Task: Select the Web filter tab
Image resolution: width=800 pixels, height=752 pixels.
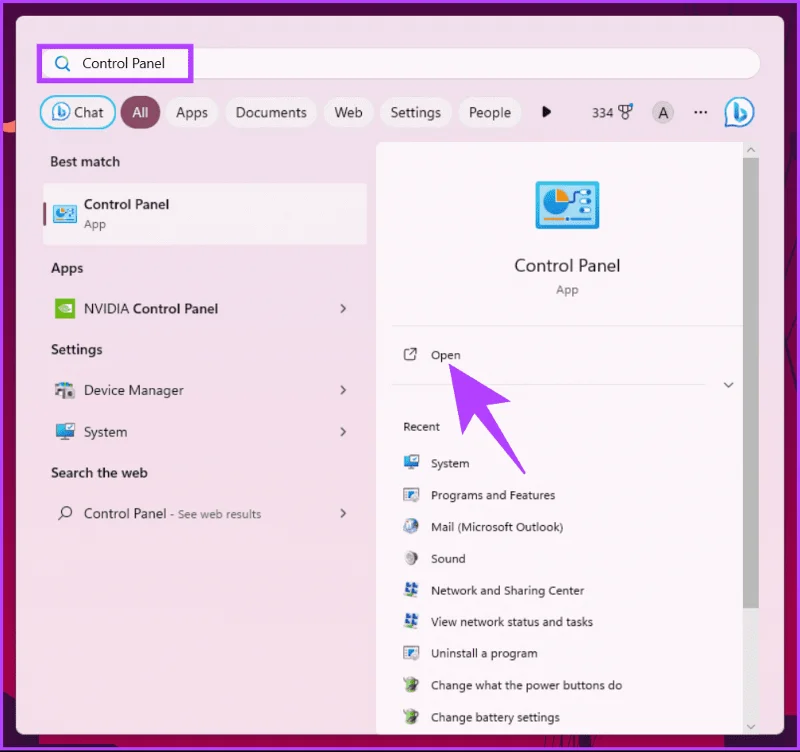Action: tap(348, 112)
